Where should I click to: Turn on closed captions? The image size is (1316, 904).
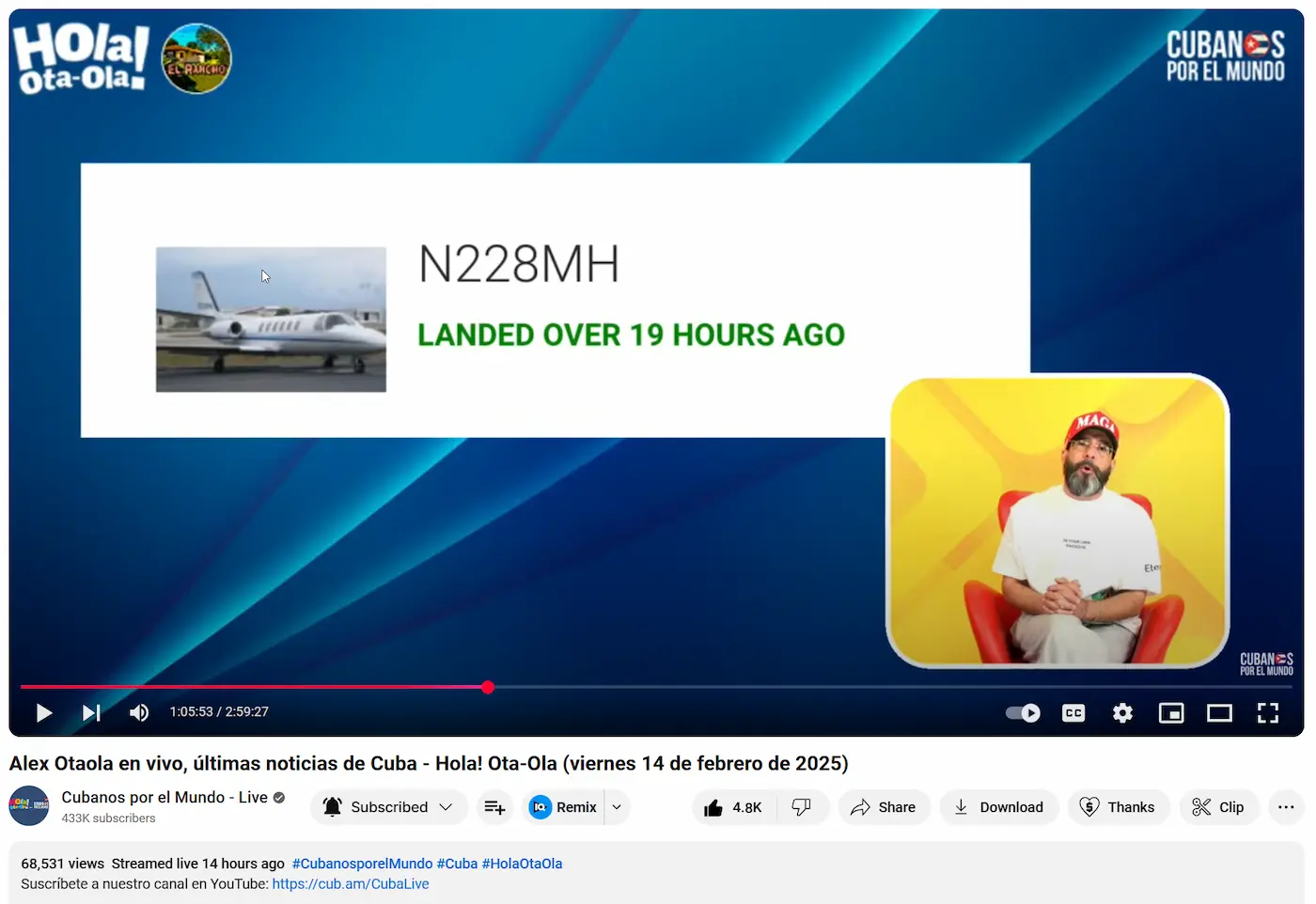(1073, 713)
